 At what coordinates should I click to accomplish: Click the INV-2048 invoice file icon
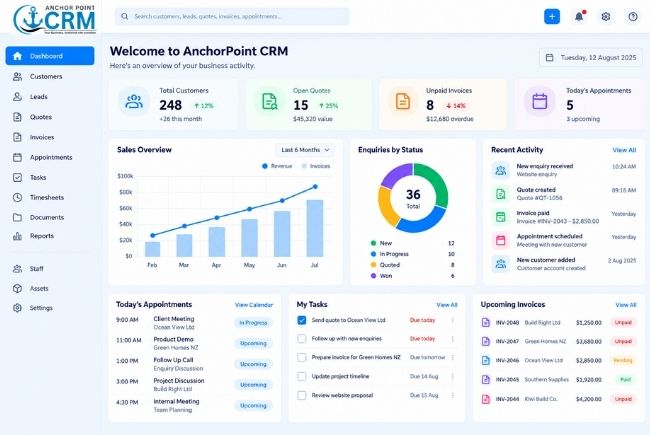click(485, 322)
